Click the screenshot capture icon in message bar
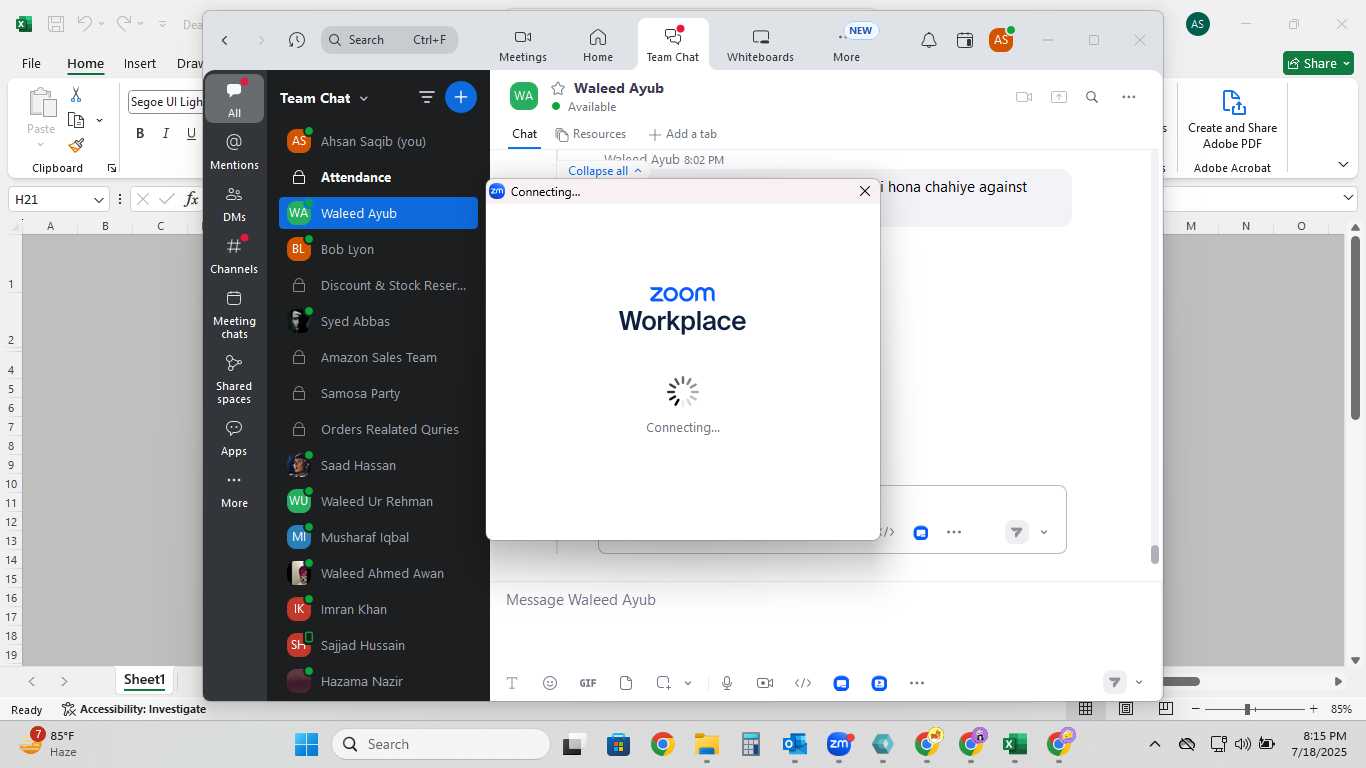The image size is (1366, 768). [664, 683]
